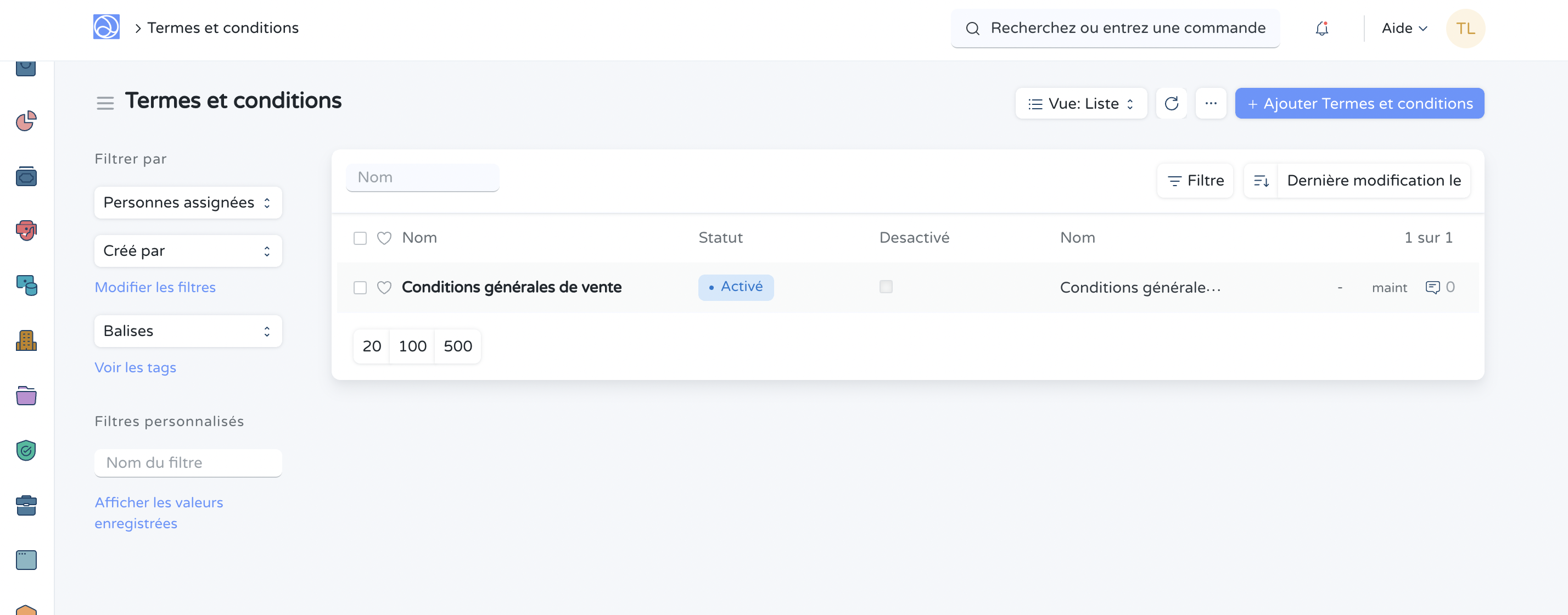Toggle sidebar with the hamburger icon
The height and width of the screenshot is (615, 1568).
[105, 104]
